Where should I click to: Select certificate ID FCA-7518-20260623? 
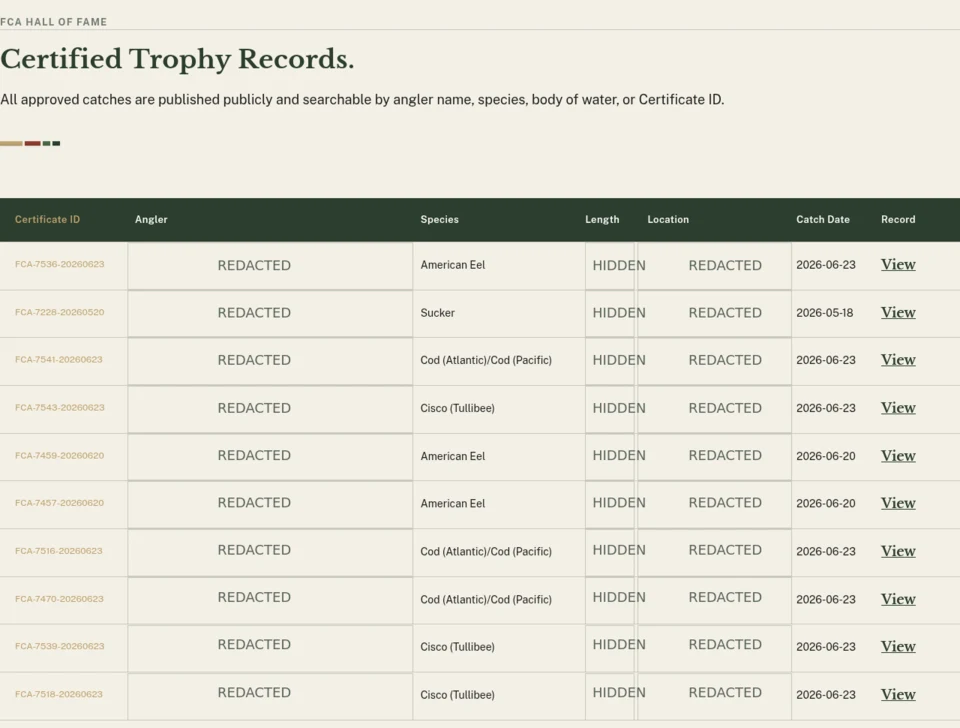point(59,694)
